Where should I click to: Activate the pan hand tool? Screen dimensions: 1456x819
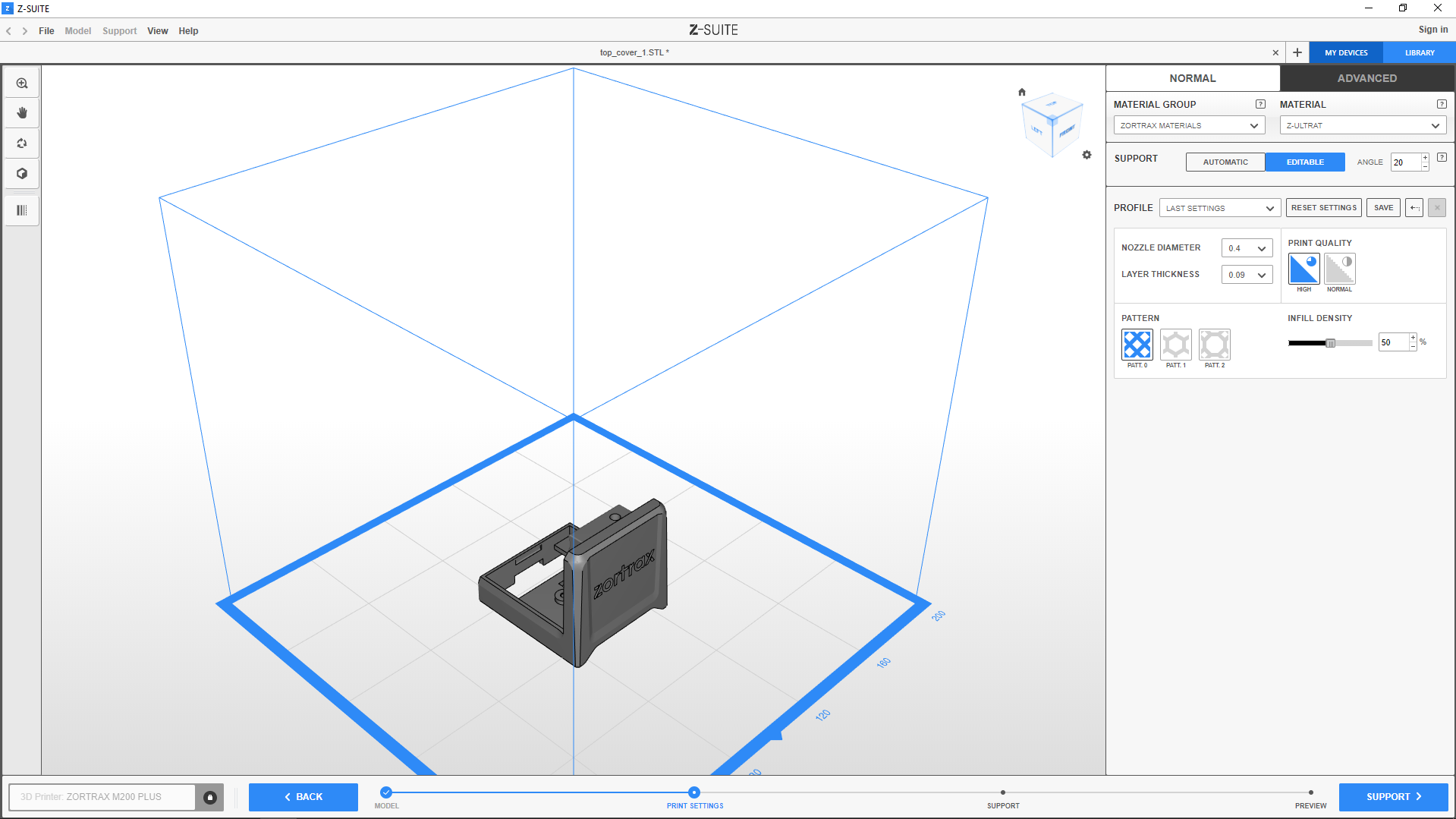[22, 113]
